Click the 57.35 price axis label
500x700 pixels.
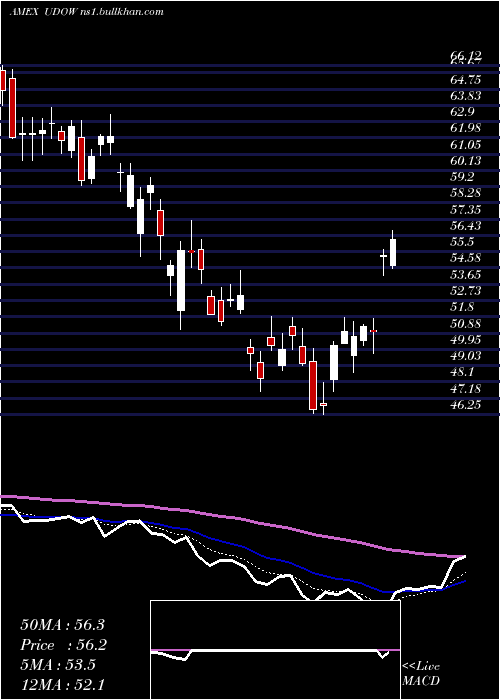click(466, 209)
